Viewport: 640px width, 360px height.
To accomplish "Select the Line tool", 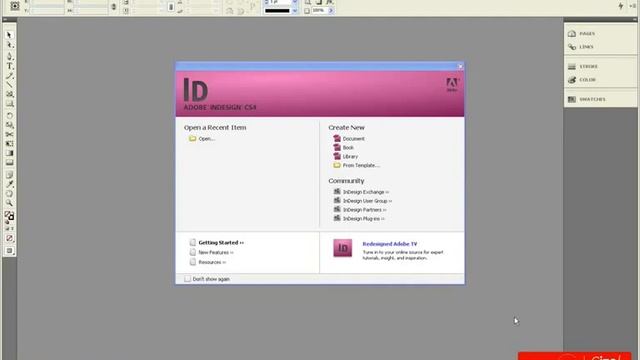I will (x=9, y=84).
